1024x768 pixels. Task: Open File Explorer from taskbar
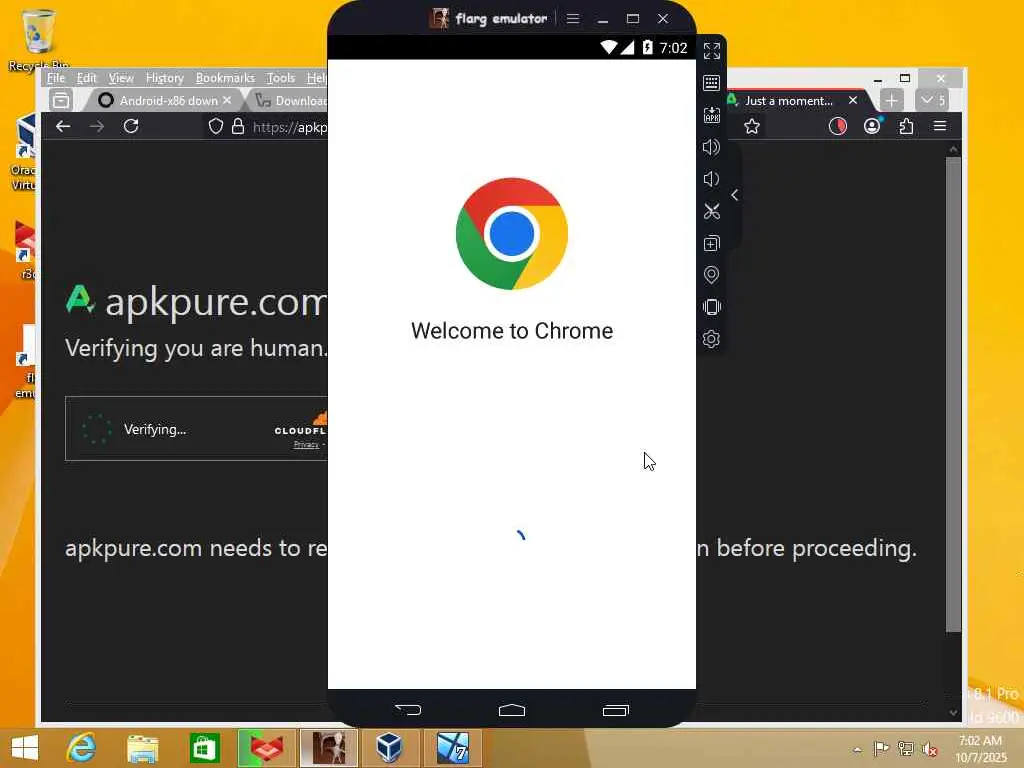(x=142, y=748)
